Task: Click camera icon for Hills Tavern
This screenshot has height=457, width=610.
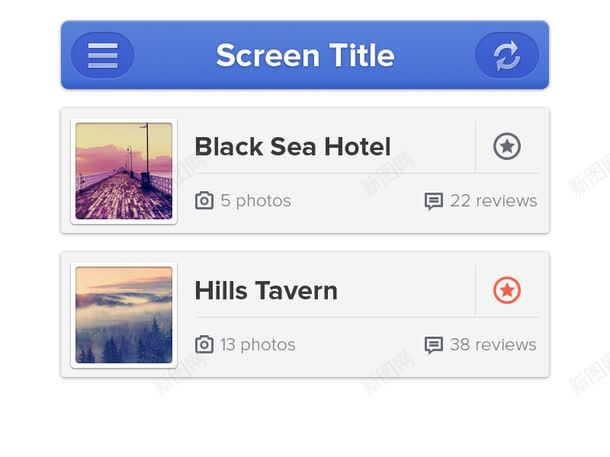Action: click(204, 345)
